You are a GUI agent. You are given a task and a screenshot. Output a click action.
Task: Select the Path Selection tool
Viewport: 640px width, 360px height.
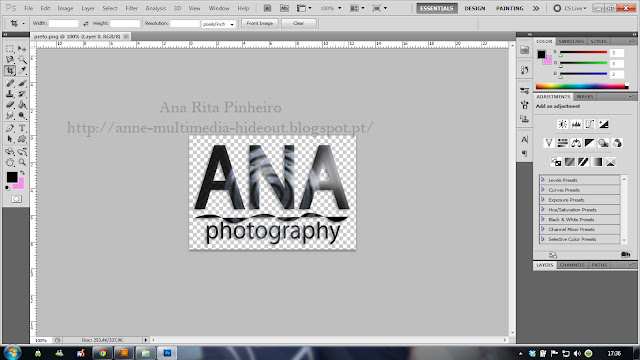(10, 139)
